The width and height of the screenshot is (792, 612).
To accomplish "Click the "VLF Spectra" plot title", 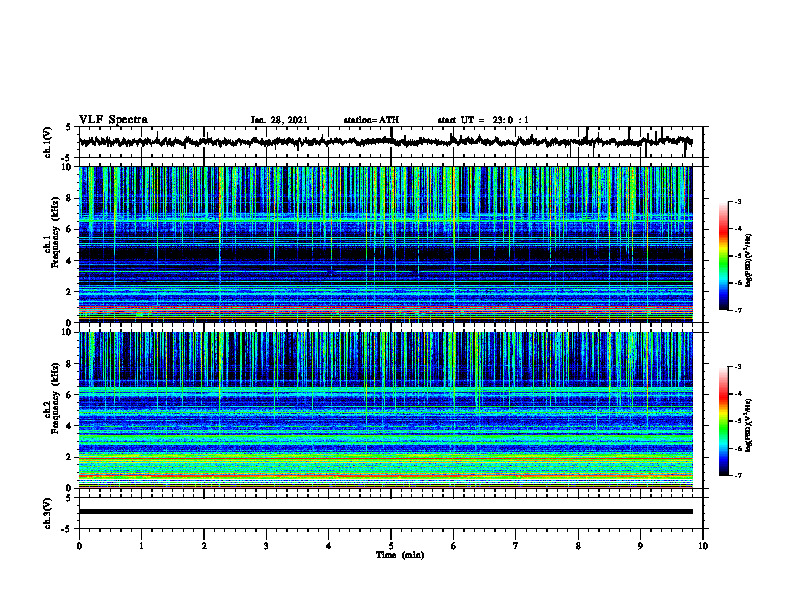I will (113, 120).
